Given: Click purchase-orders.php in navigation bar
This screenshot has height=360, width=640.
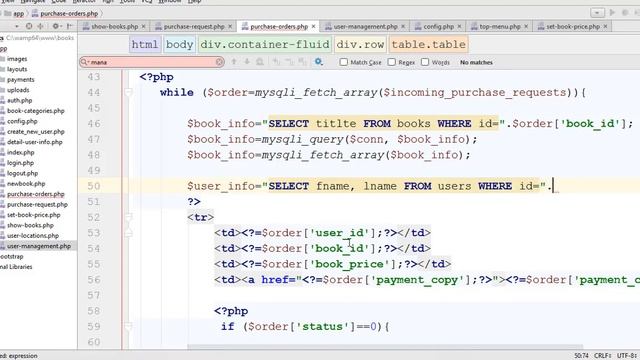Looking at the screenshot, I should [x=69, y=13].
